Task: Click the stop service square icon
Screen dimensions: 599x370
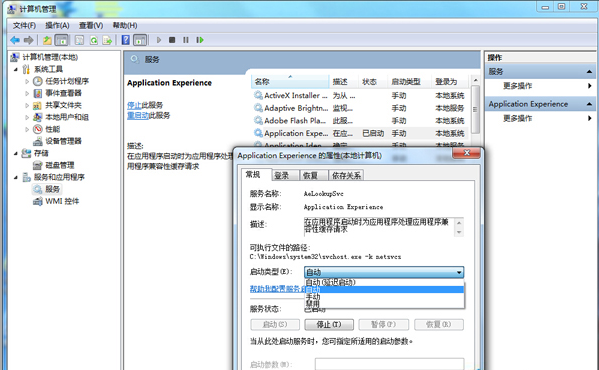Action: point(172,40)
